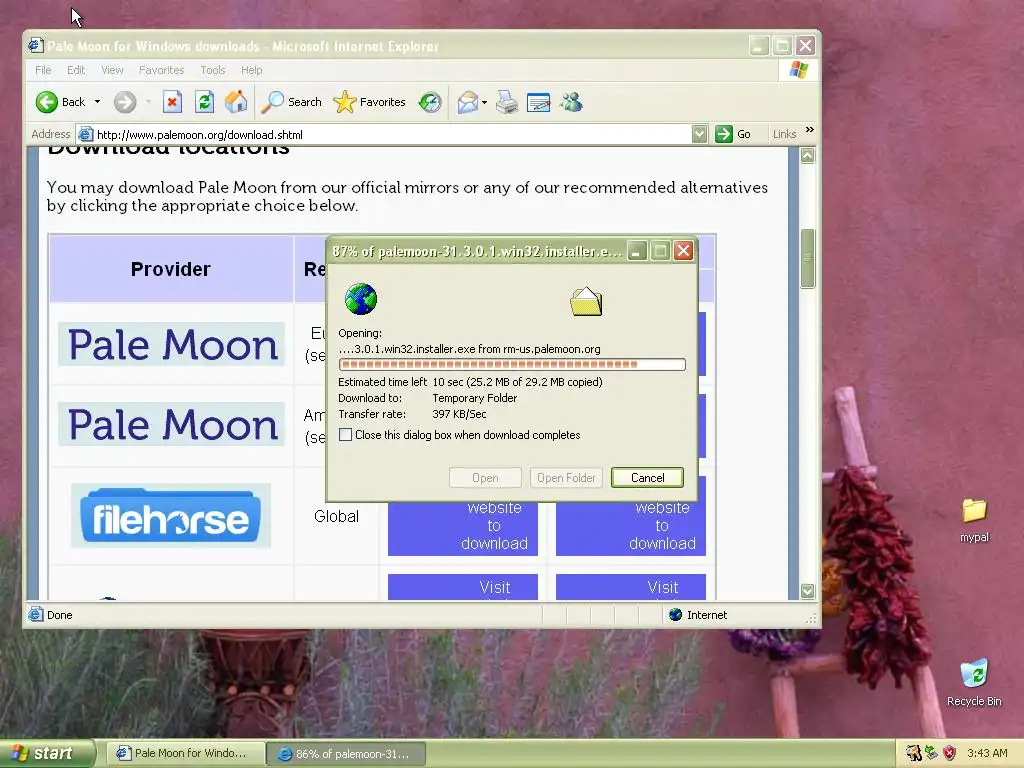Open the File menu
This screenshot has height=768, width=1024.
tap(43, 70)
